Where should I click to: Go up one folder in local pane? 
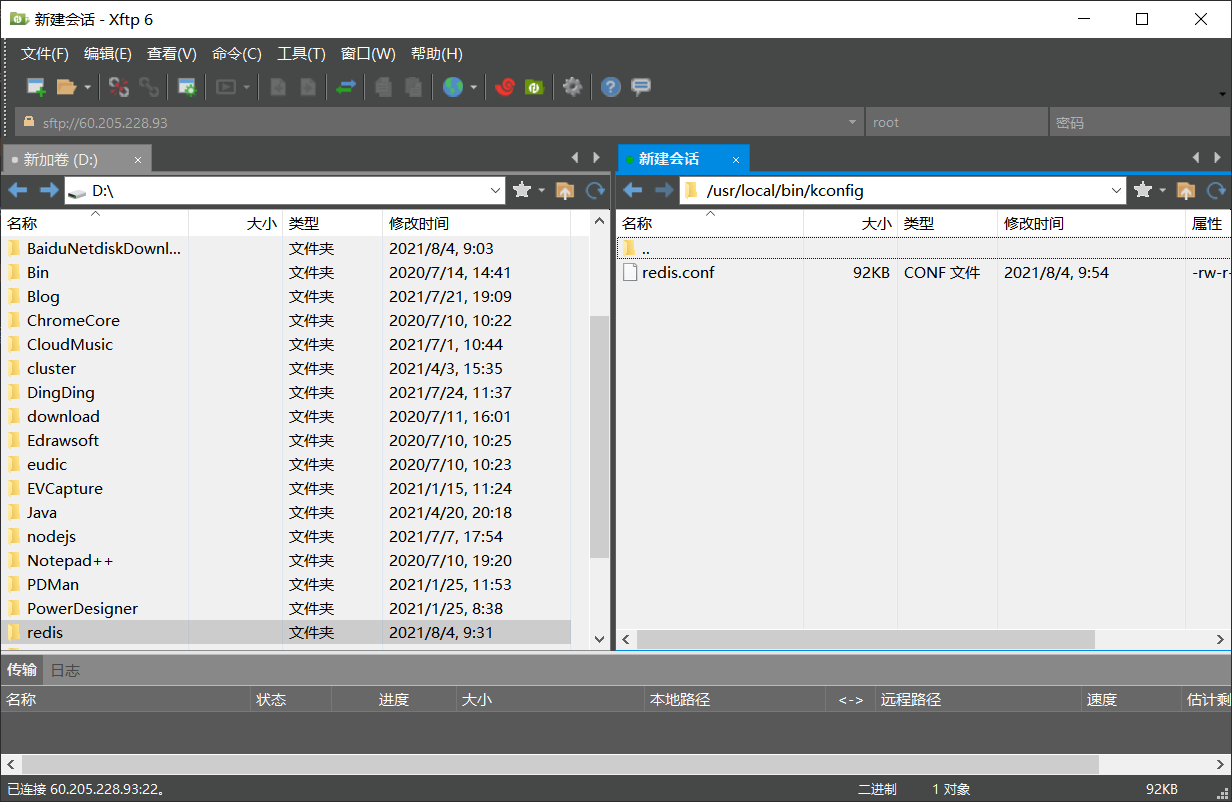565,190
